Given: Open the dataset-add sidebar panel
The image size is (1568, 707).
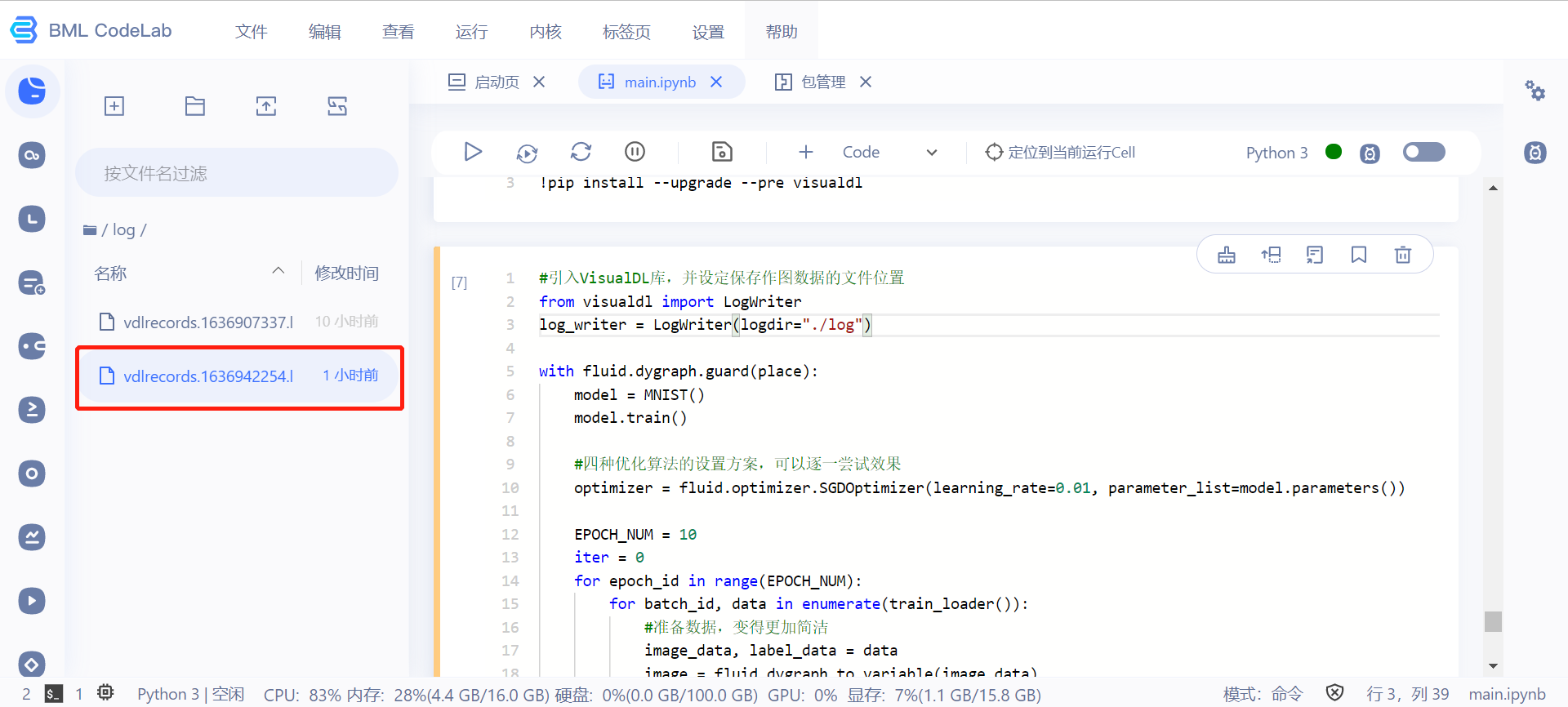Looking at the screenshot, I should pos(32,282).
